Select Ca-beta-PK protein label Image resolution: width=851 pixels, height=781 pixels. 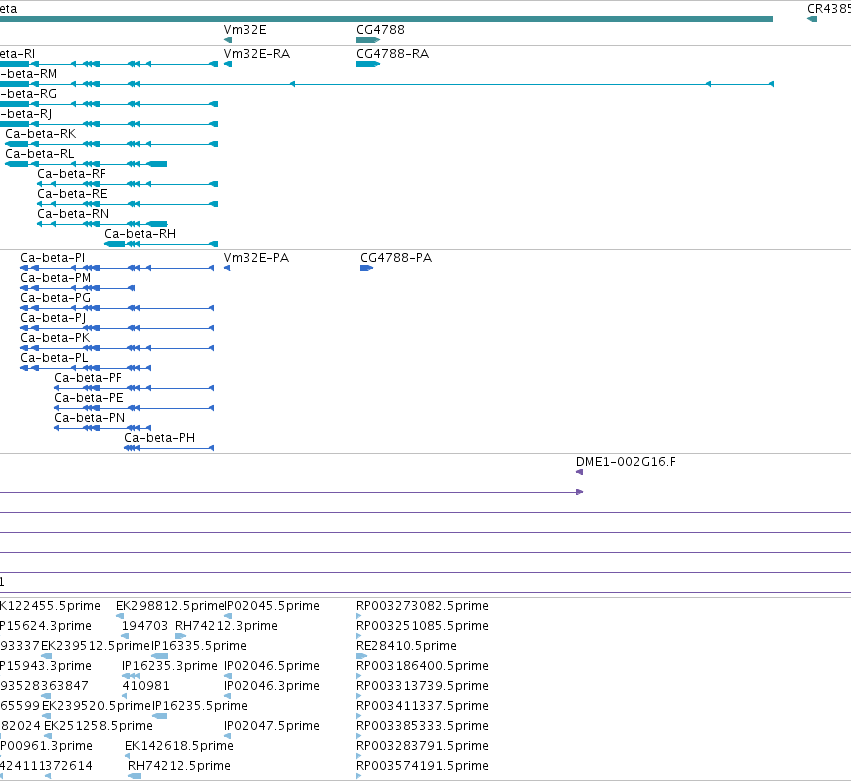(55, 338)
